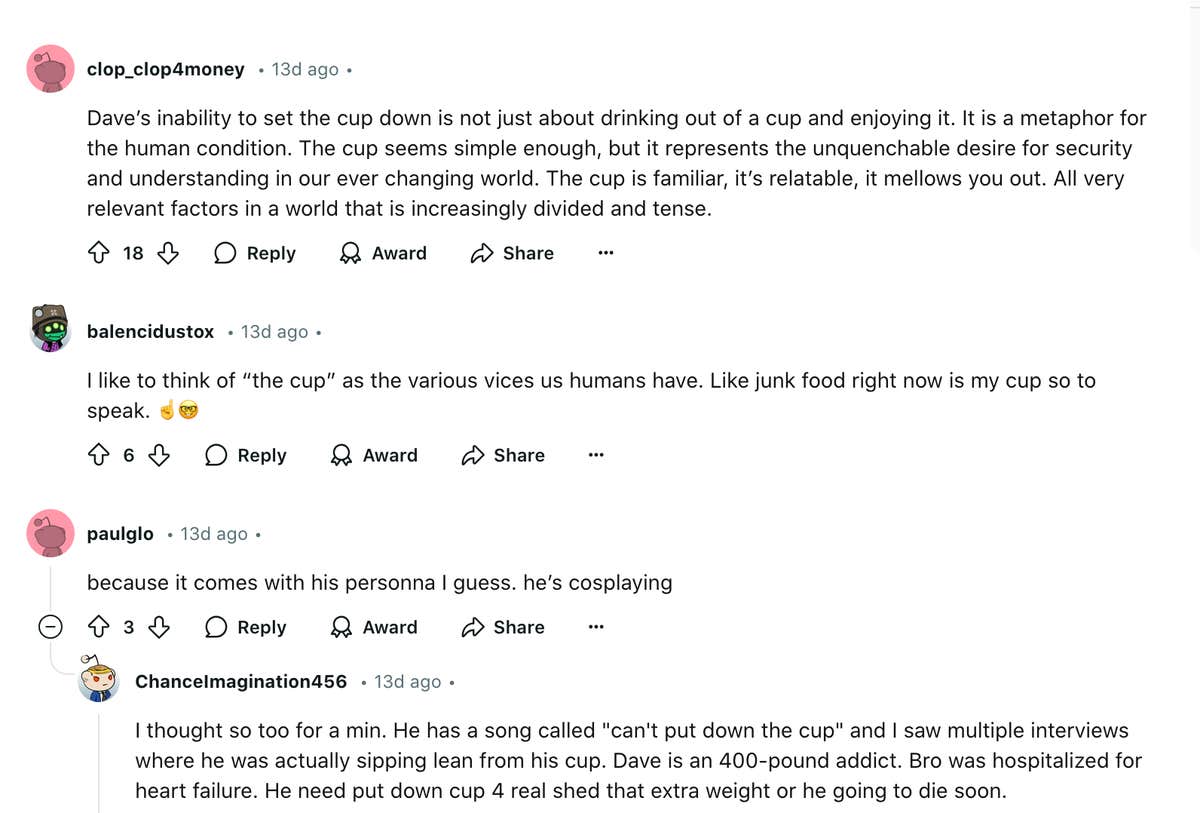Viewport: 1200px width, 813px height.
Task: Open more options on paulglo's comment
Action: [x=596, y=627]
